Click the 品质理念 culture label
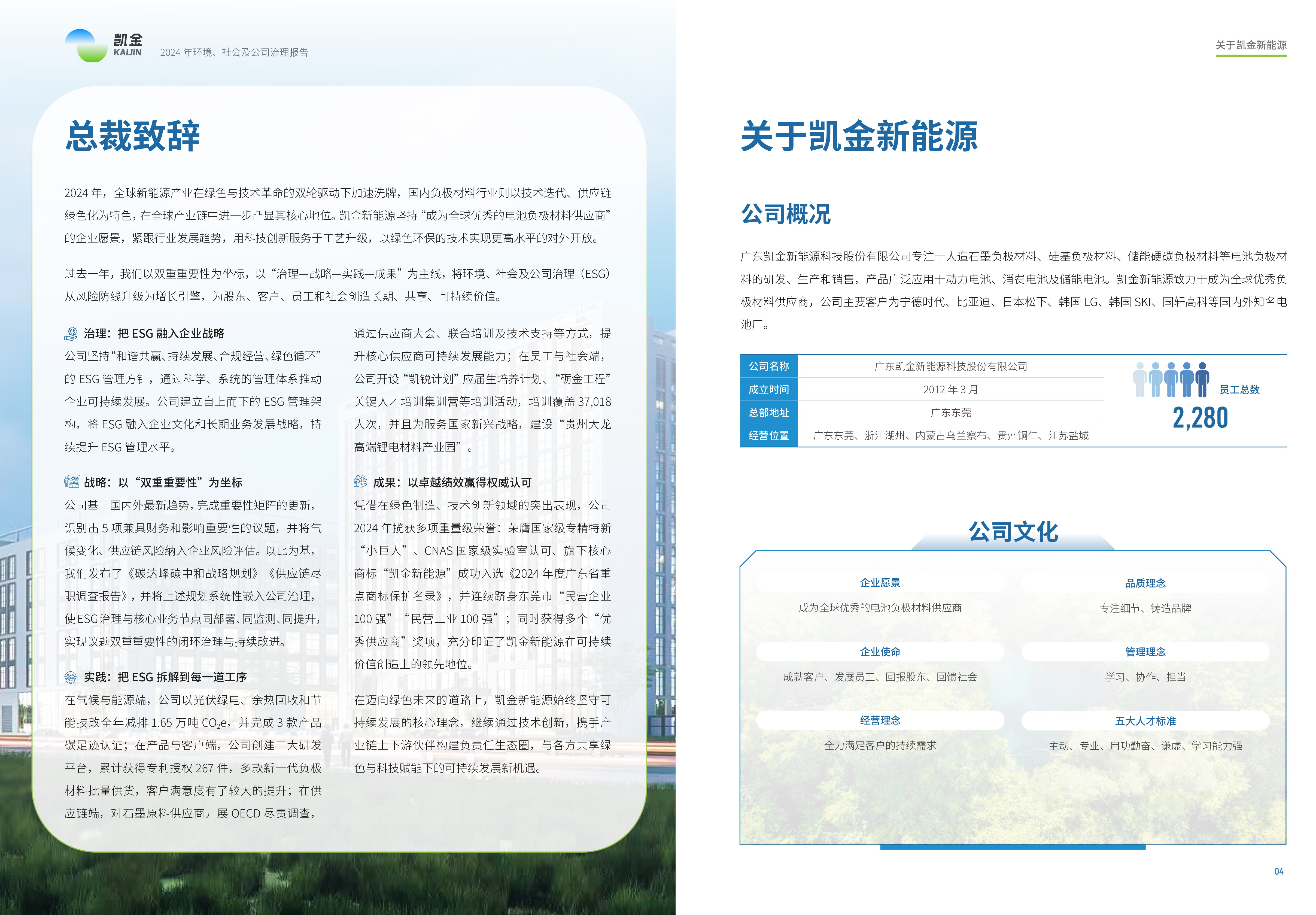Screen dimensions: 1316x915 click(1145, 583)
